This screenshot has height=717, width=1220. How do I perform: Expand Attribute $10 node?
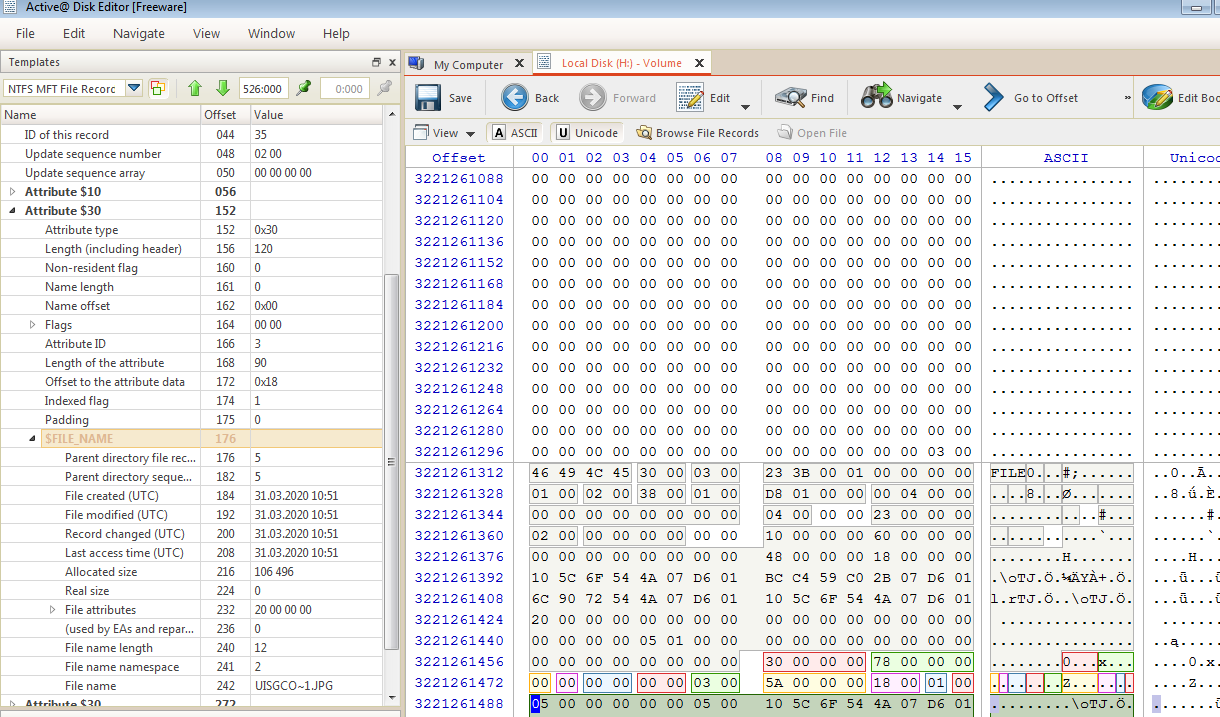[x=12, y=191]
